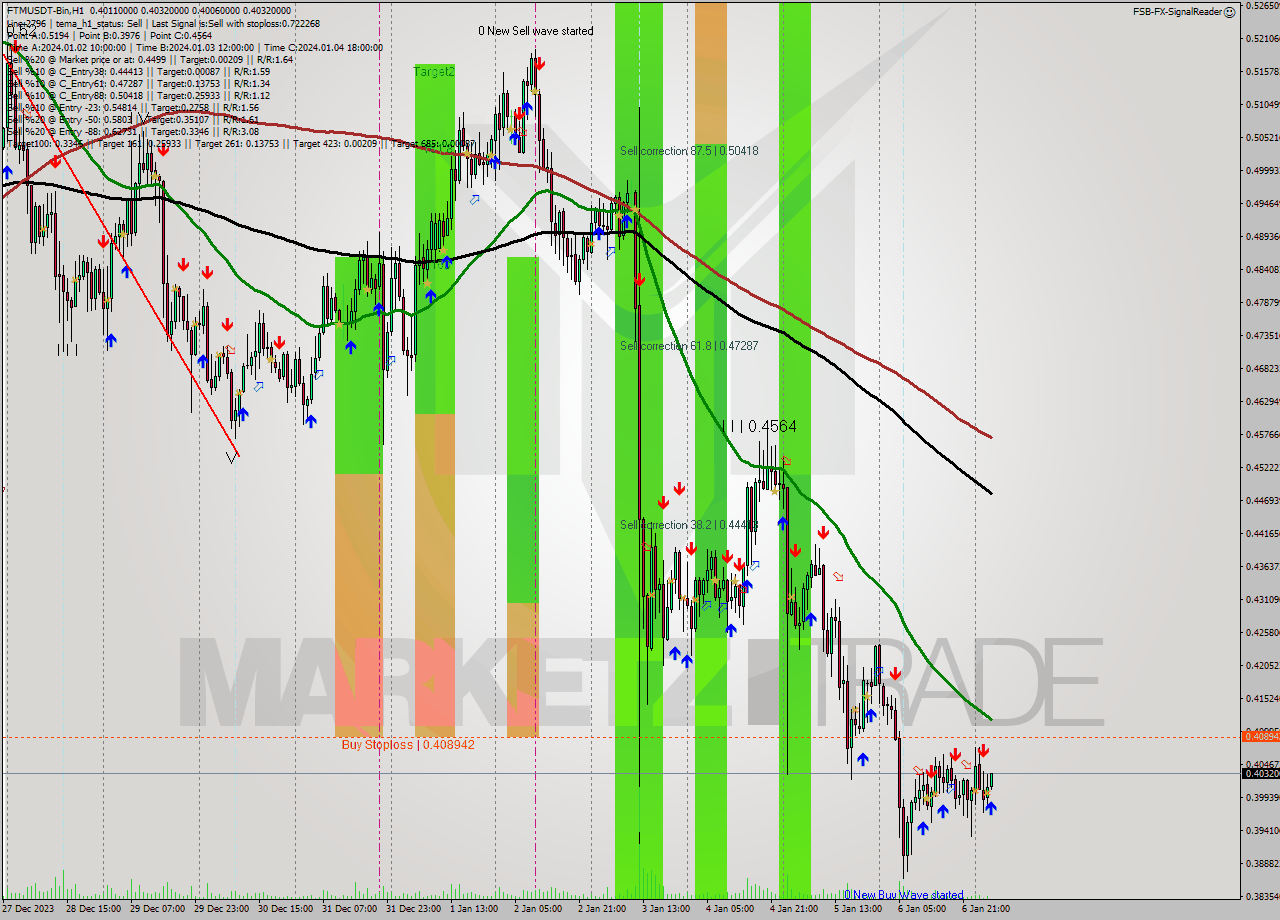1280x920 pixels.
Task: Click the smiley face icon beside FSB-FX-SignalReader
Action: [x=1229, y=12]
